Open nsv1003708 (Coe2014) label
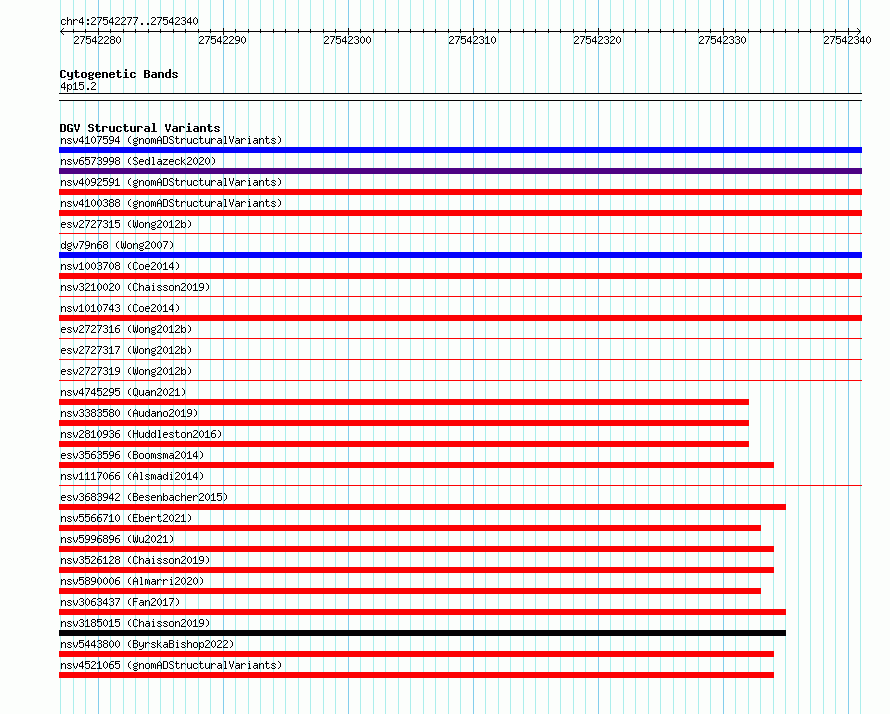Viewport: 890px width, 714px height. pos(120,266)
